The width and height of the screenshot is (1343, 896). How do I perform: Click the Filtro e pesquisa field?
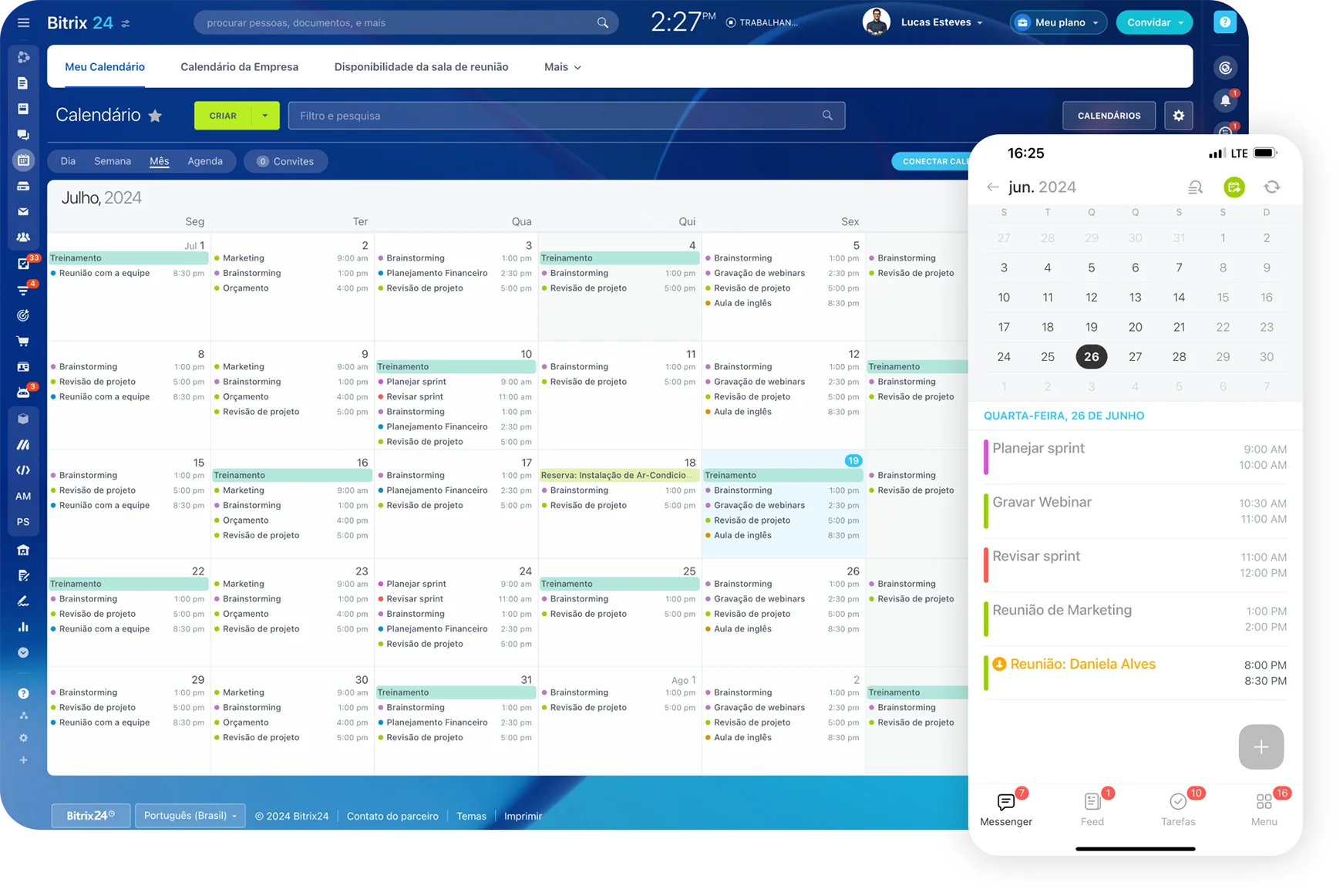[555, 116]
